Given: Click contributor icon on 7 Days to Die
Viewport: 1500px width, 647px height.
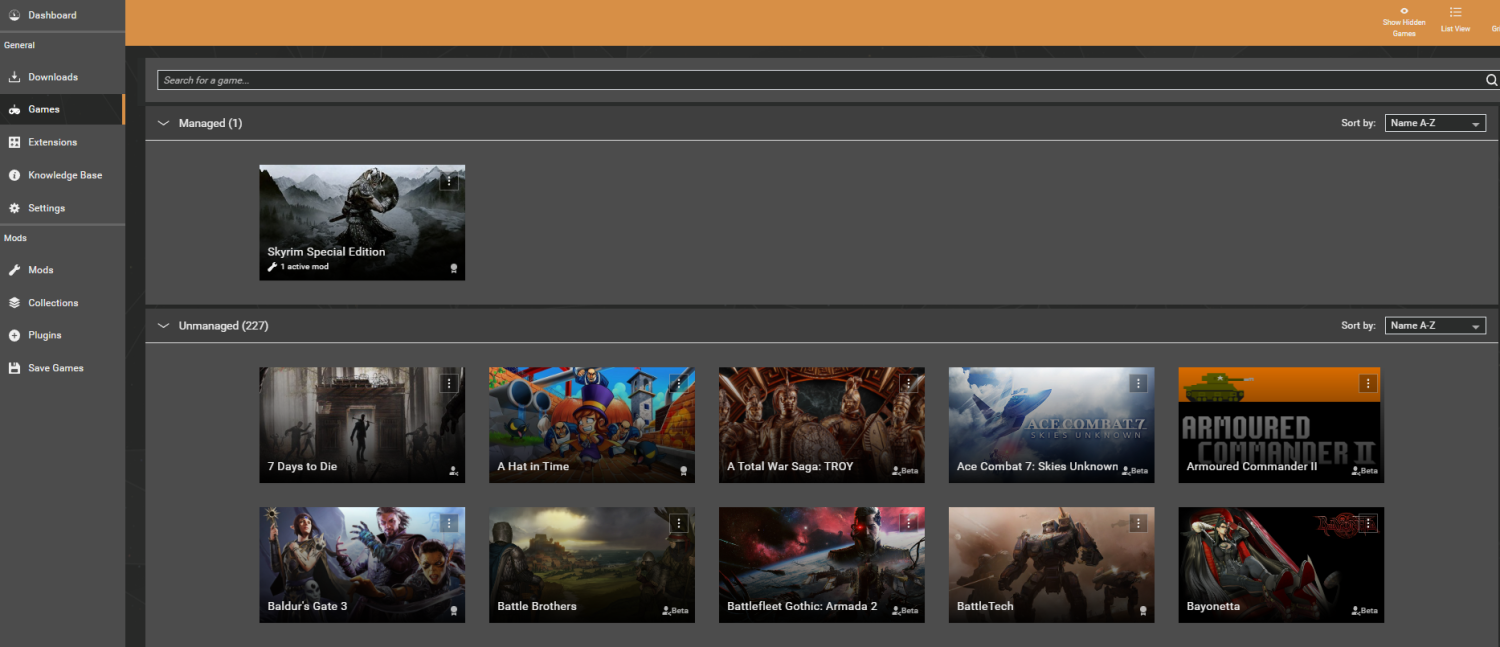Looking at the screenshot, I should 454,470.
